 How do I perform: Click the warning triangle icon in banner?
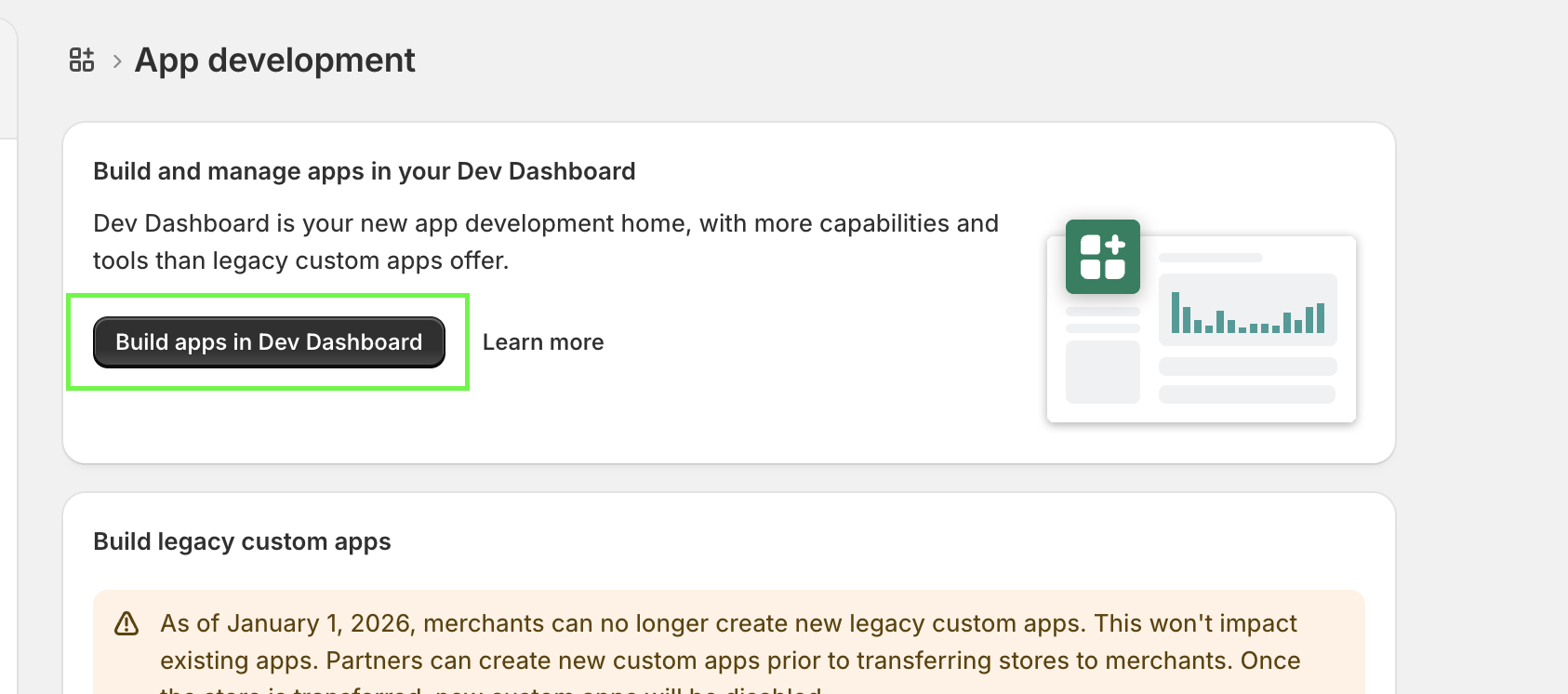click(x=126, y=623)
